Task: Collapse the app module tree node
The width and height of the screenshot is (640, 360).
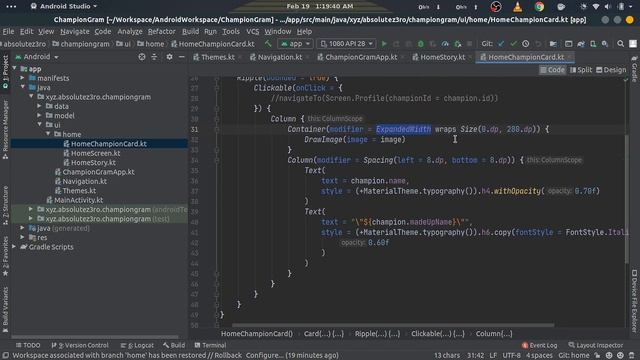Action: click(x=15, y=69)
